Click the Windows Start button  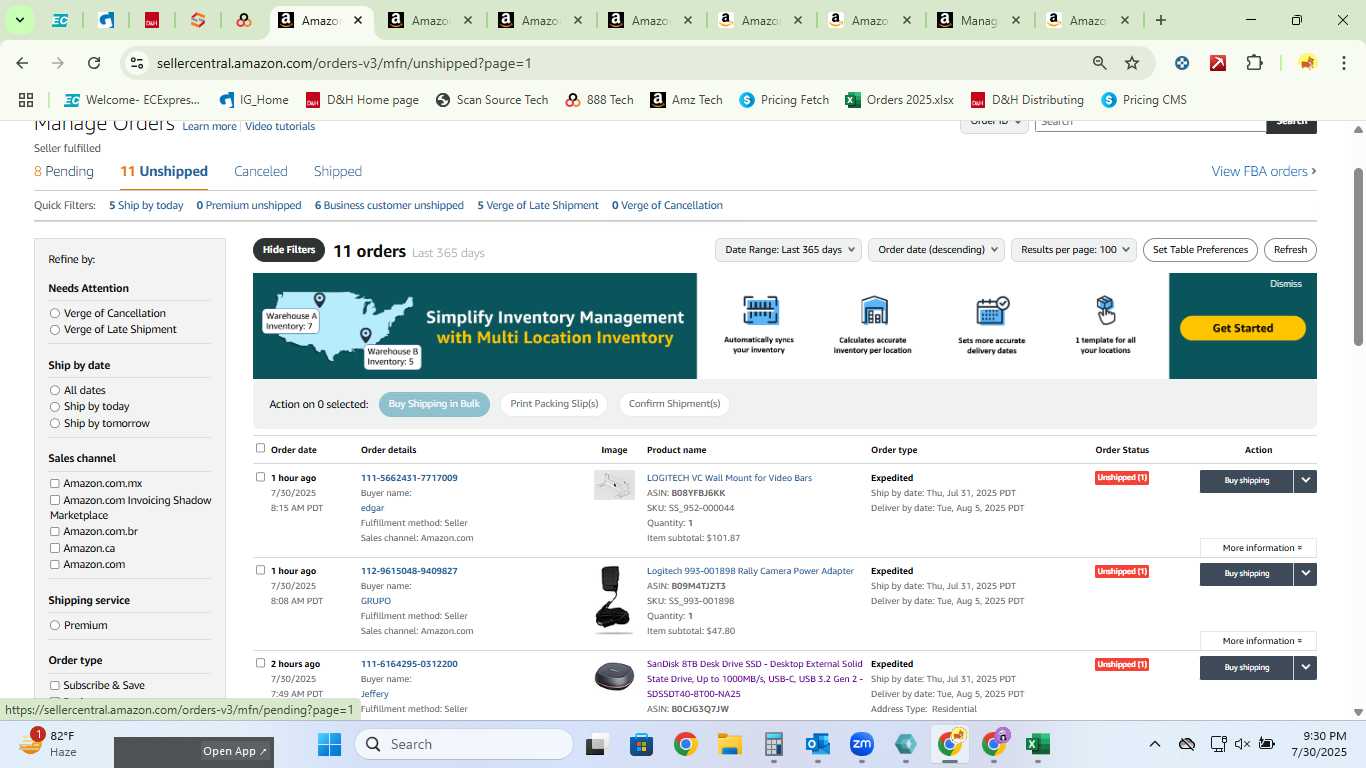330,744
